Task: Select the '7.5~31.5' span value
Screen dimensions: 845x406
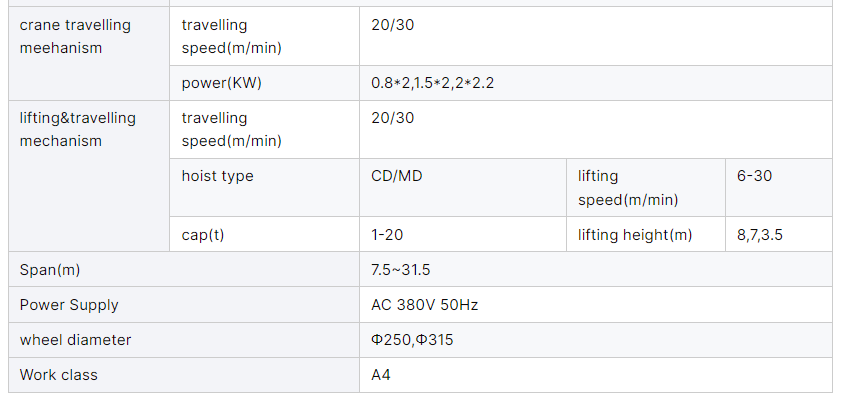Action: [x=400, y=270]
